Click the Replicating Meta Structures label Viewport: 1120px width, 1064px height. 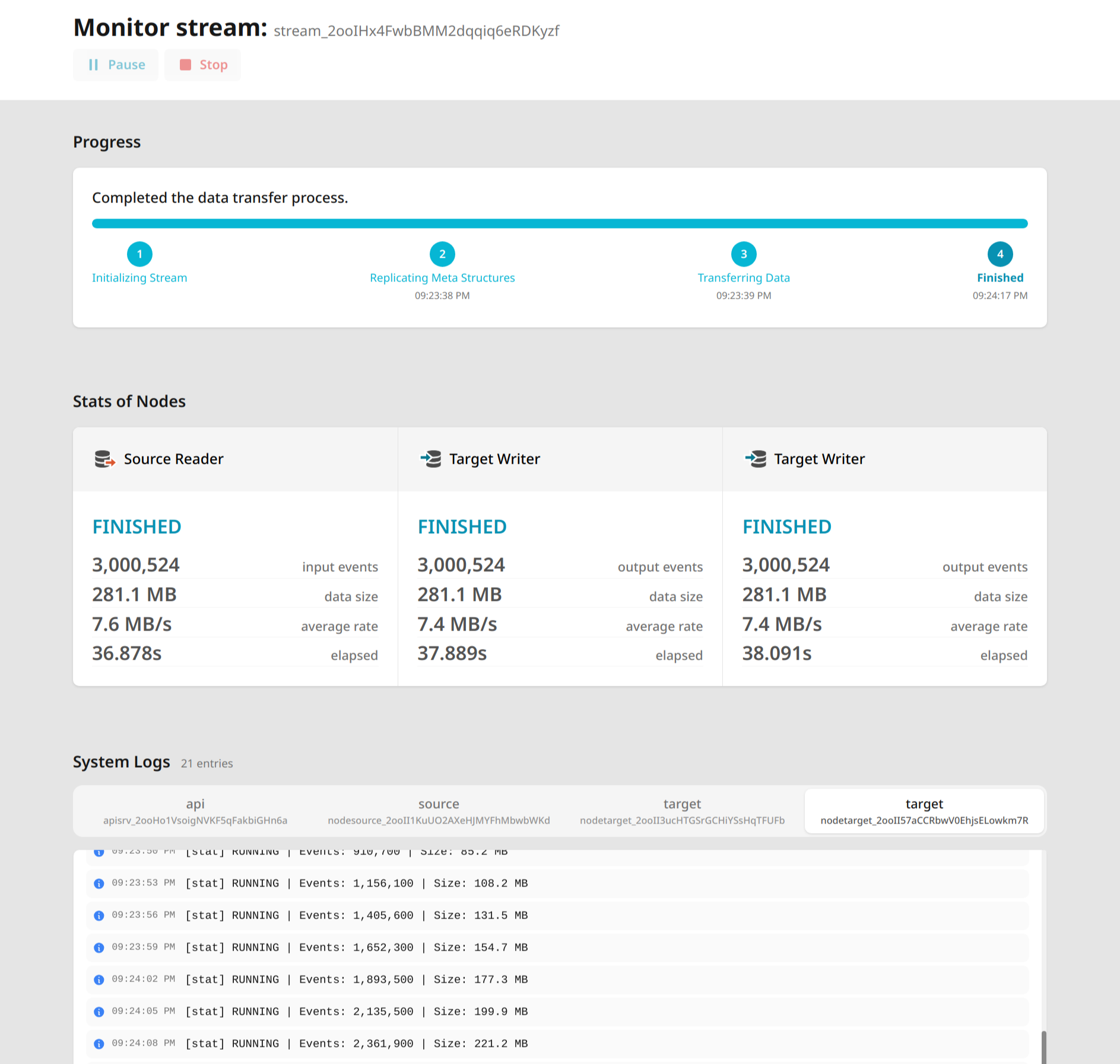click(x=442, y=277)
